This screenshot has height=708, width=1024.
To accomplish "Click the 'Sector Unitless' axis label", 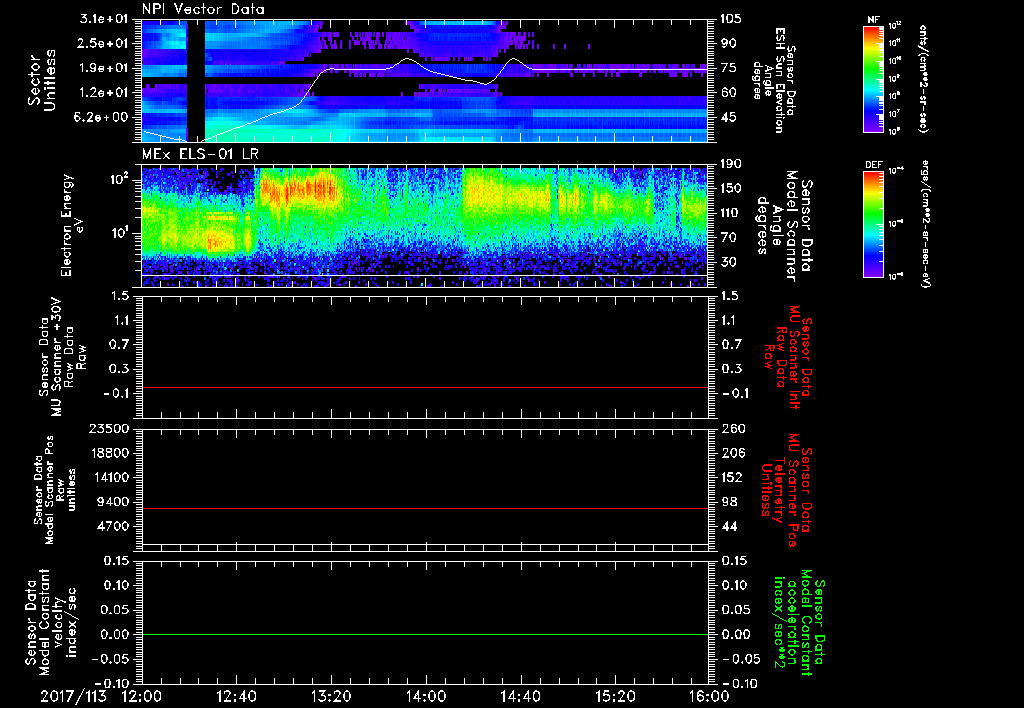I will point(42,80).
